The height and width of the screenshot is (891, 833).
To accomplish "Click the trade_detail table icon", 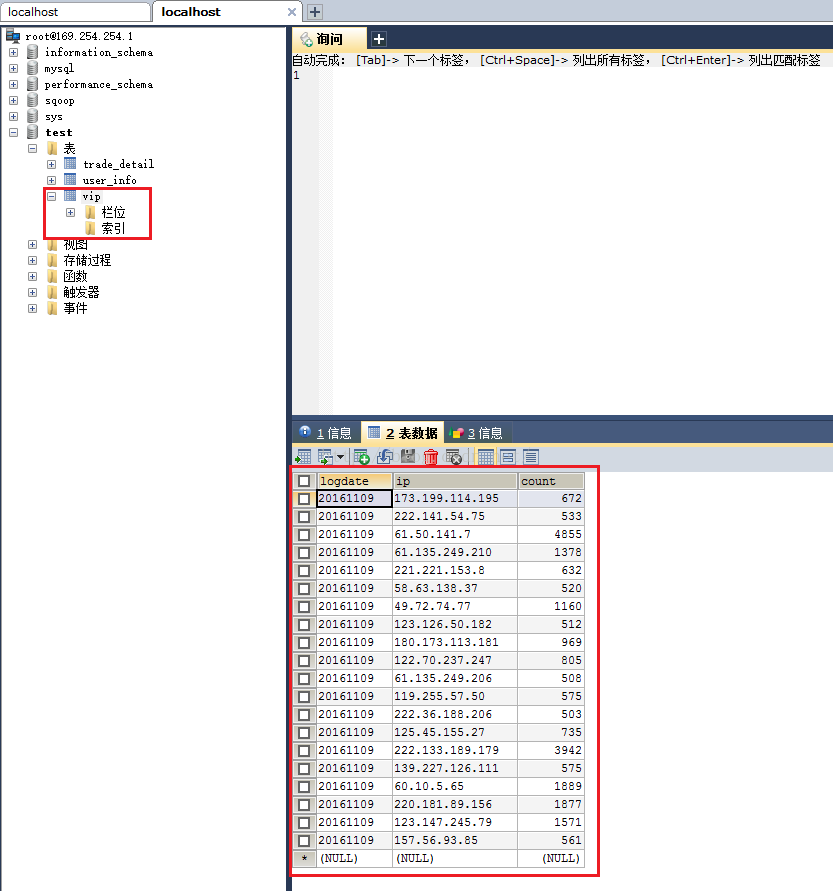I will coord(70,164).
